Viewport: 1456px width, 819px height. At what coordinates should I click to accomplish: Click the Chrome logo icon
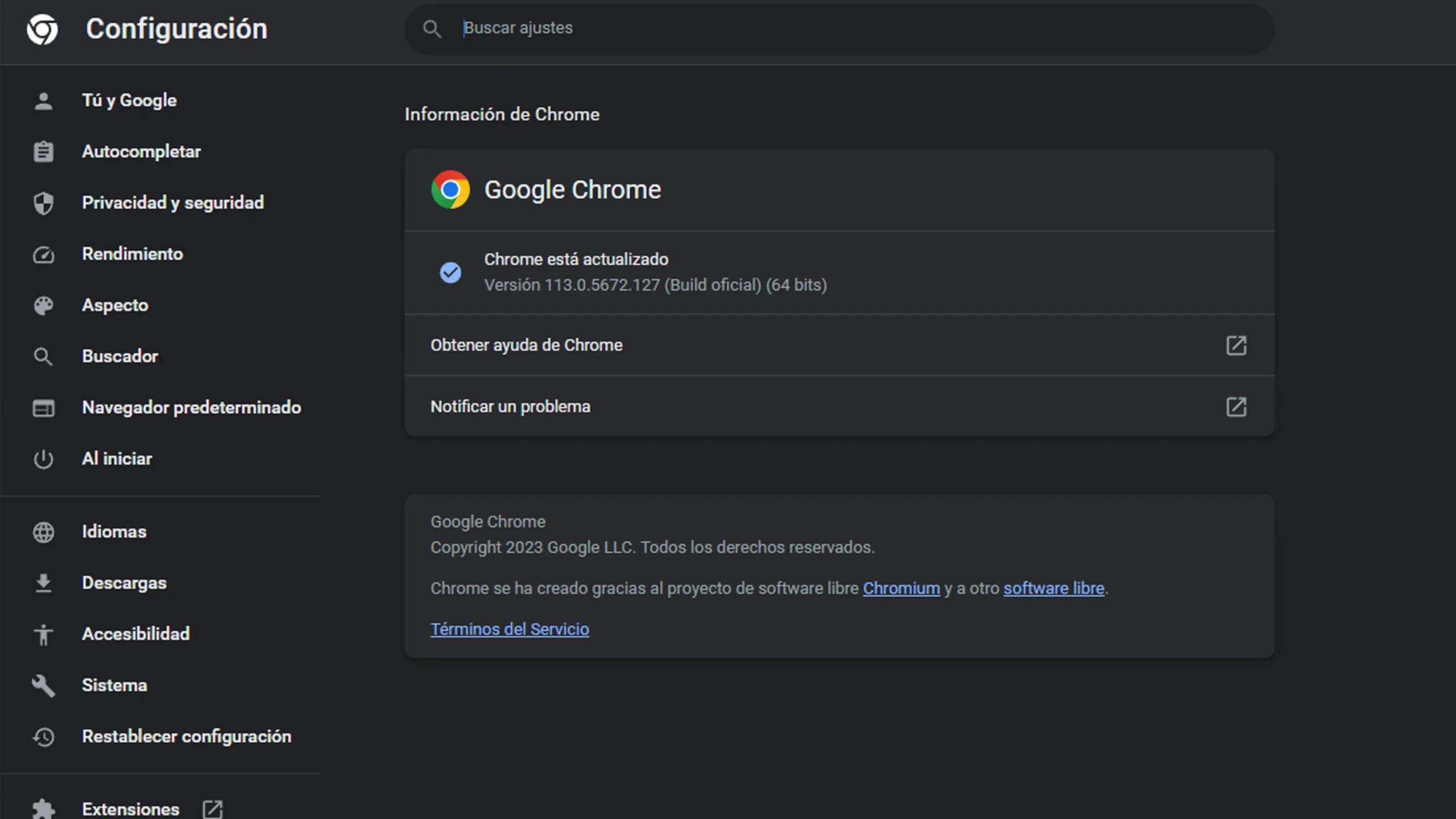(450, 189)
